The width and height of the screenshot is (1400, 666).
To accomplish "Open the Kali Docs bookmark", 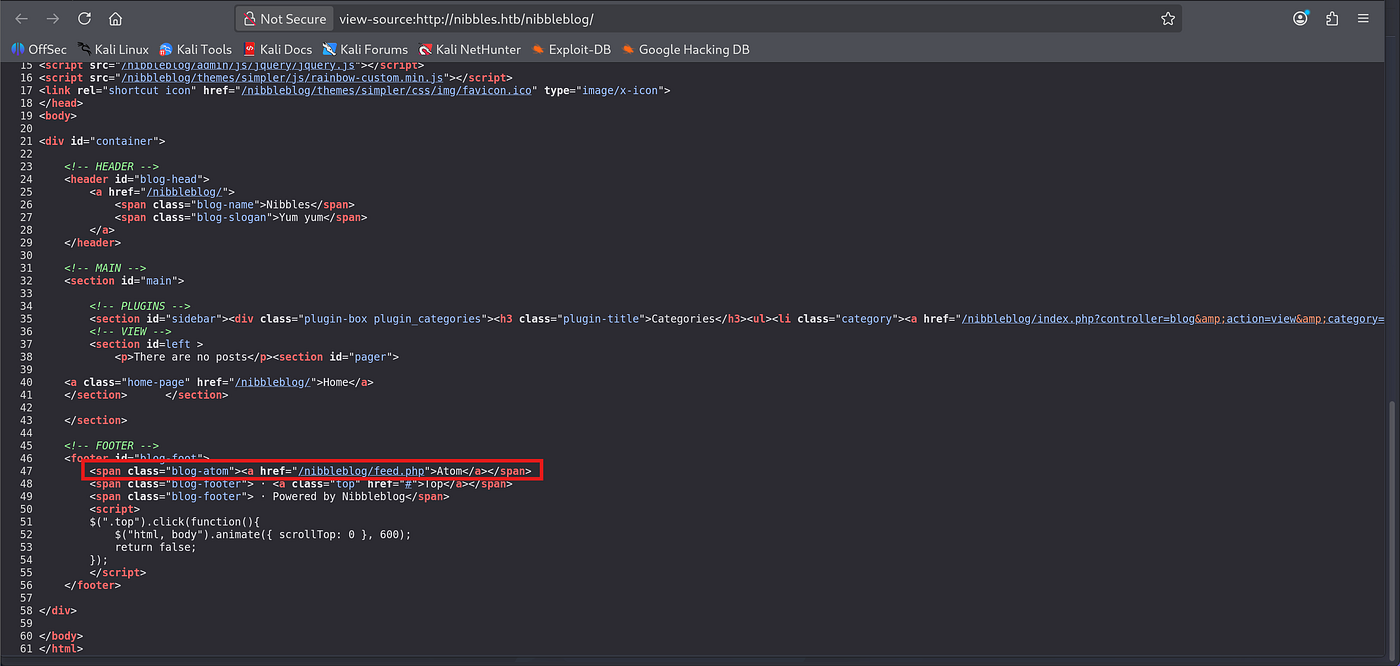I will click(x=277, y=49).
